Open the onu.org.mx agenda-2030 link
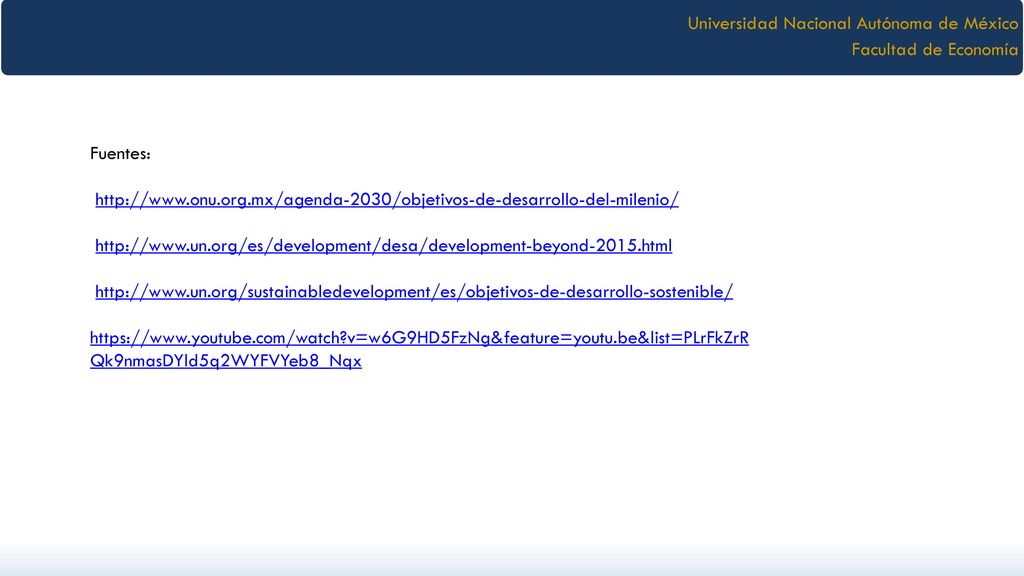This screenshot has height=576, width=1024. [x=387, y=200]
